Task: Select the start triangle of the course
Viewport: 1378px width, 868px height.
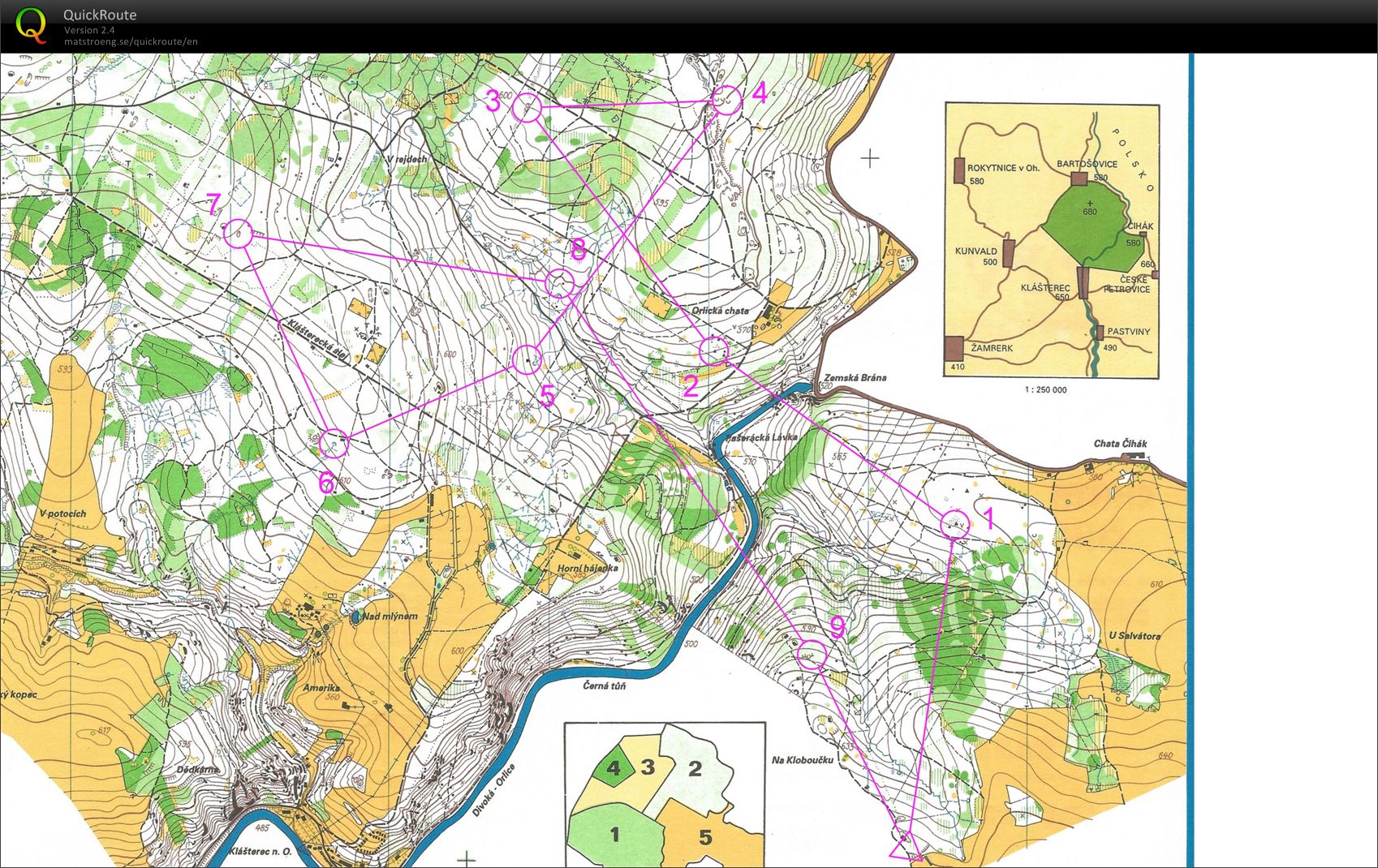Action: point(906,846)
